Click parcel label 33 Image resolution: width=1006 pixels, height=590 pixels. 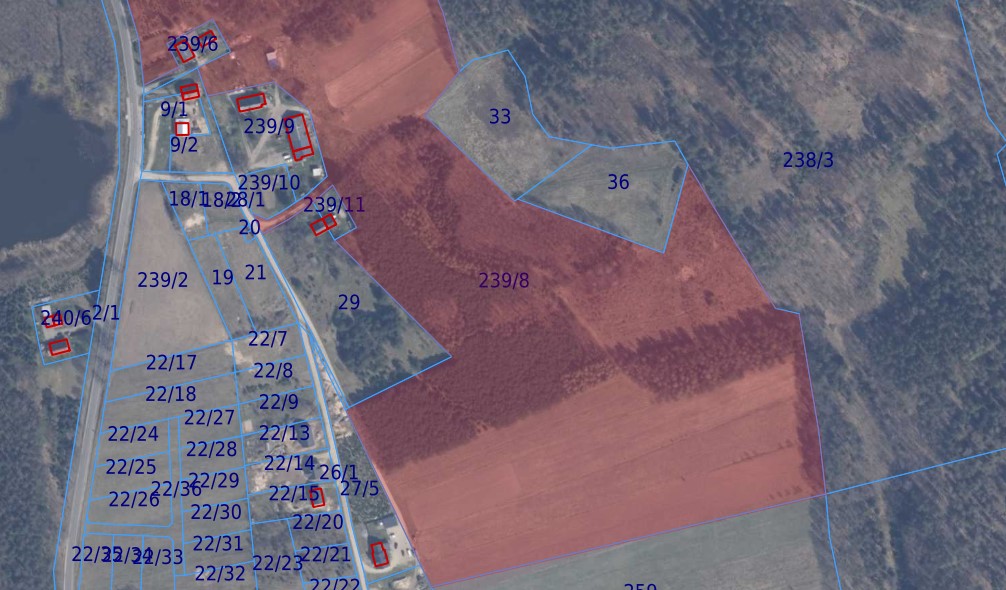coord(500,117)
